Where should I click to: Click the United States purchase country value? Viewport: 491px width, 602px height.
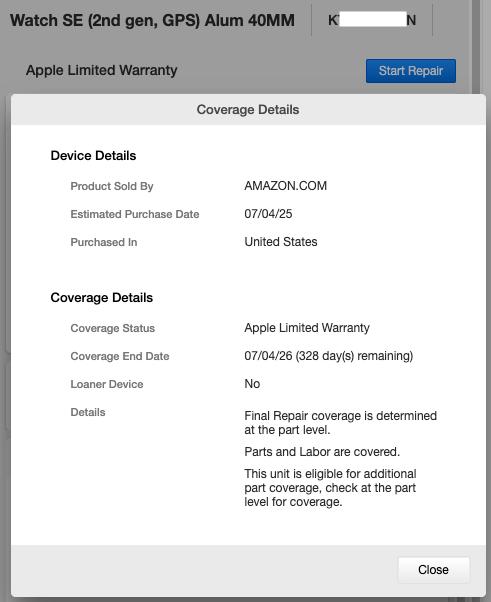pos(281,242)
